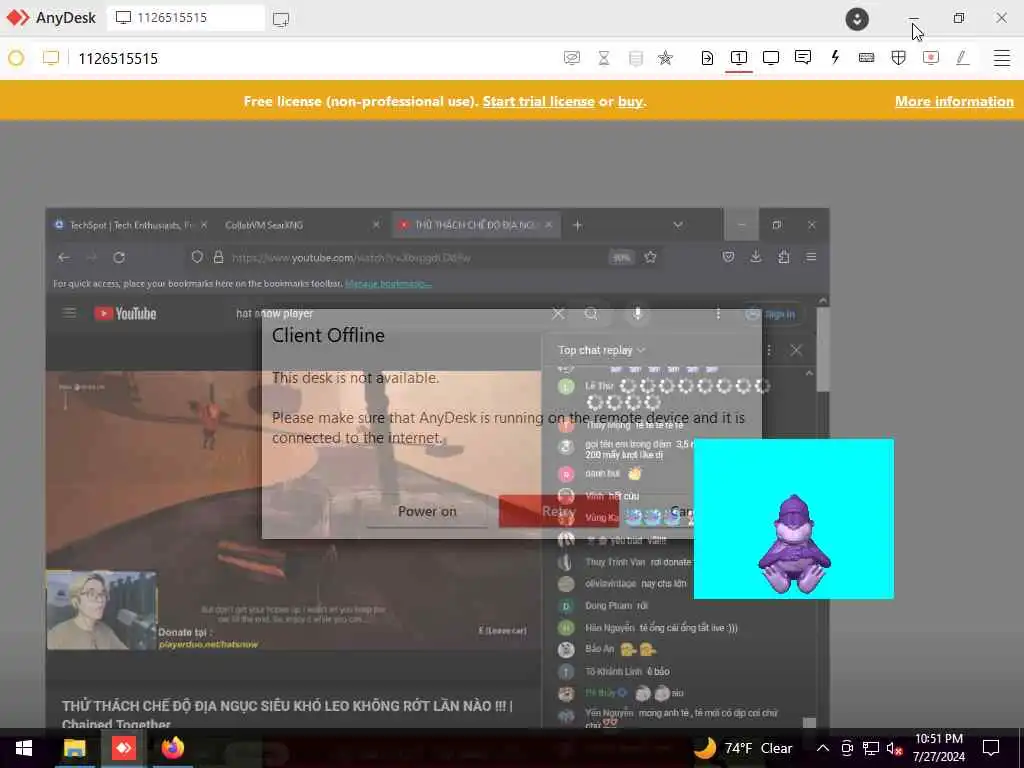Click Manage bookmarks link
The image size is (1024, 768).
(x=388, y=283)
